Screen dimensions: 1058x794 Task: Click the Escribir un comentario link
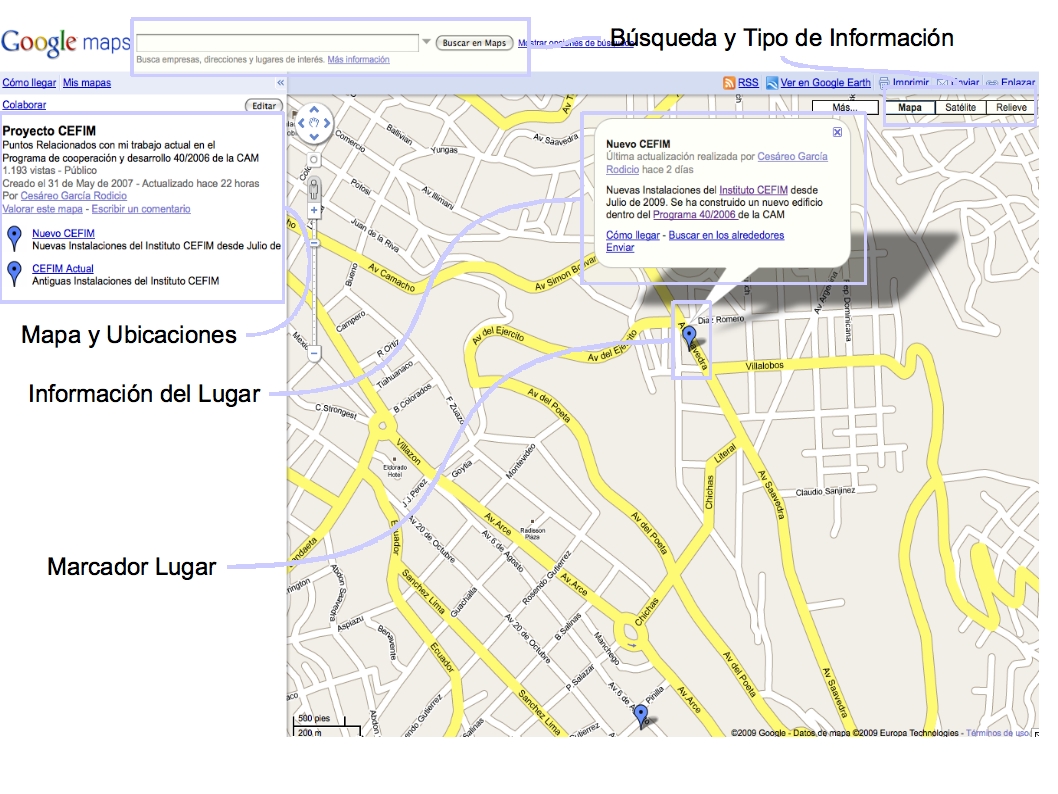[x=141, y=209]
